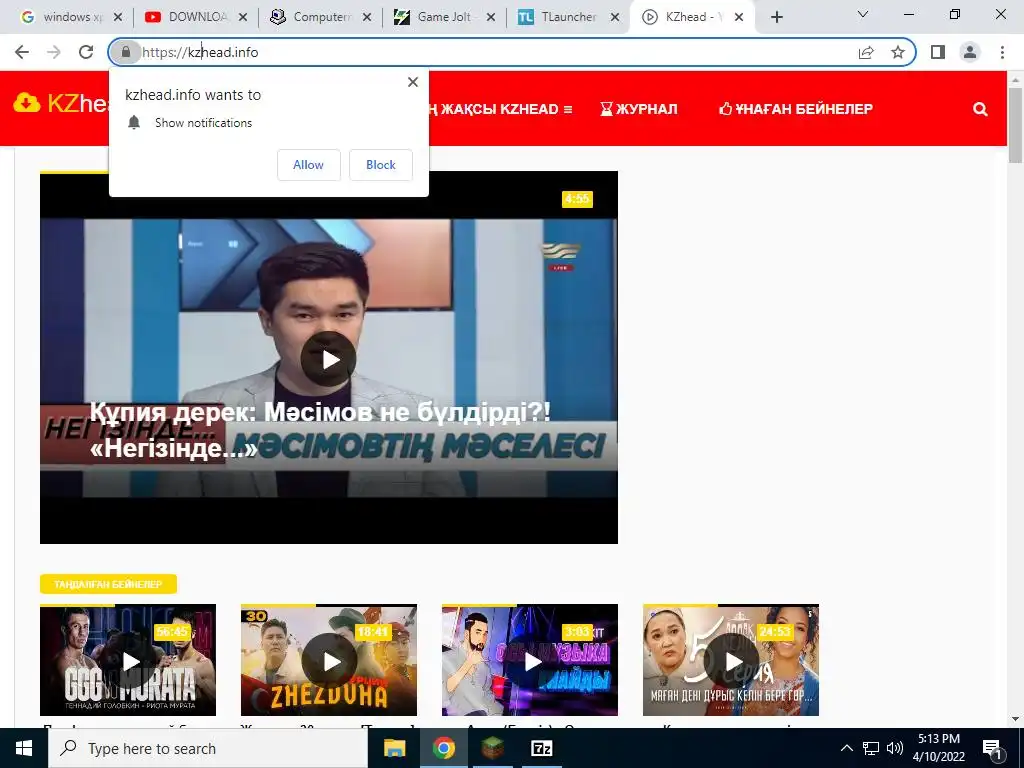Close the Game Jolt tab
The height and width of the screenshot is (768, 1024).
(x=491, y=18)
